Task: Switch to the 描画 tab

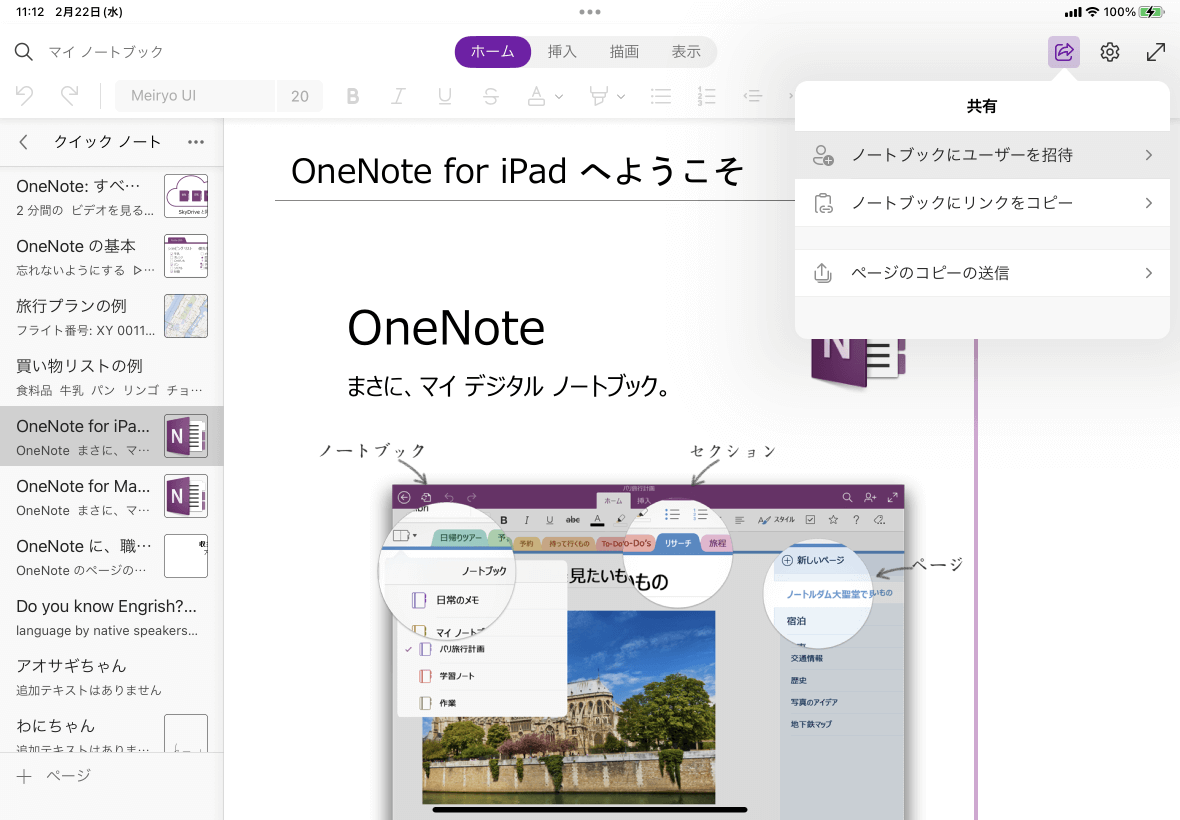Action: [x=624, y=52]
